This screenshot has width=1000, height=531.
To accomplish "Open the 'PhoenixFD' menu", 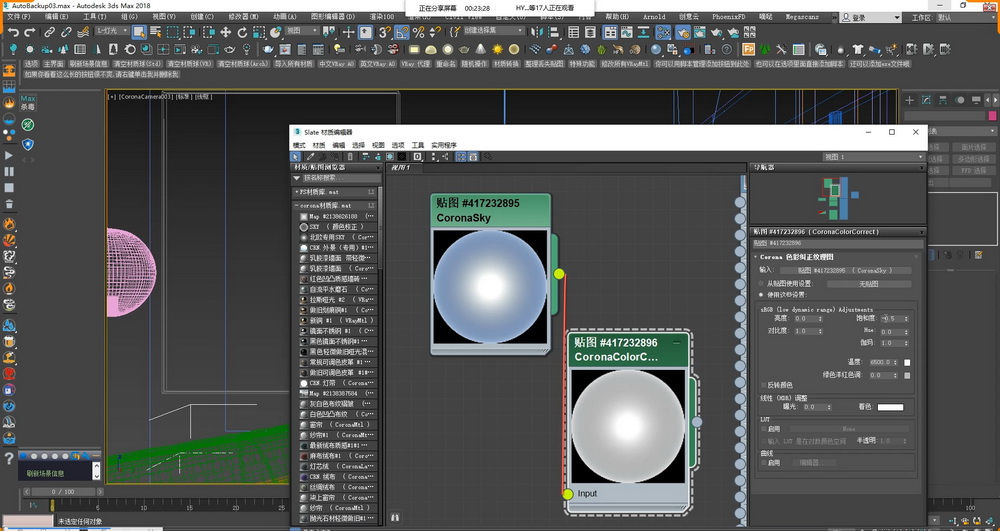I will 728,17.
